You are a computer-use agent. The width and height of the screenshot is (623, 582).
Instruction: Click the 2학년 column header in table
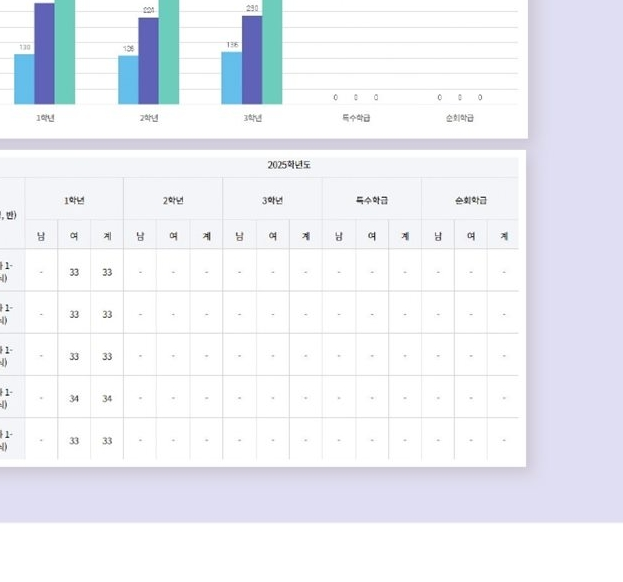point(173,200)
